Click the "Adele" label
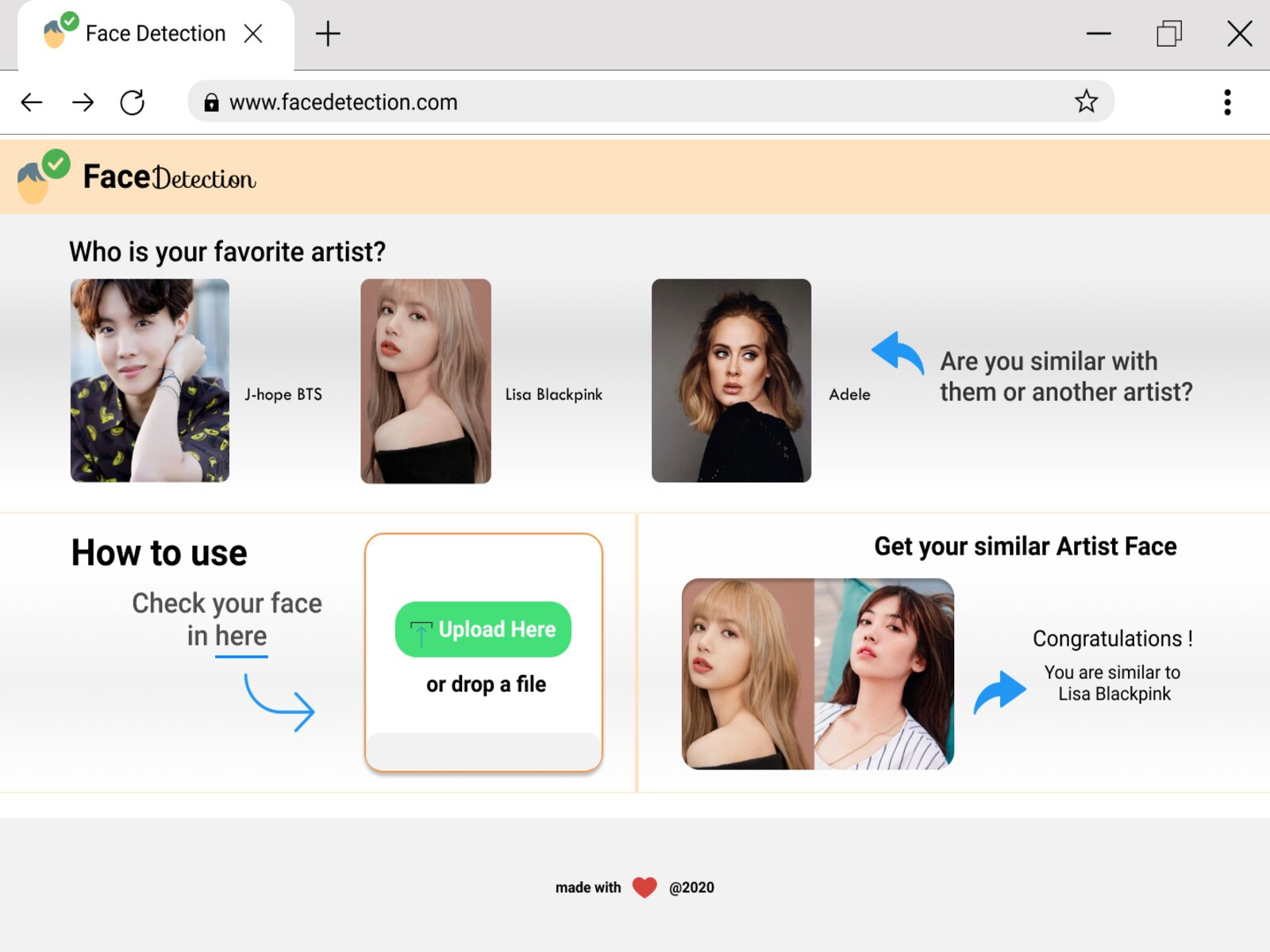The image size is (1270, 952). tap(849, 394)
